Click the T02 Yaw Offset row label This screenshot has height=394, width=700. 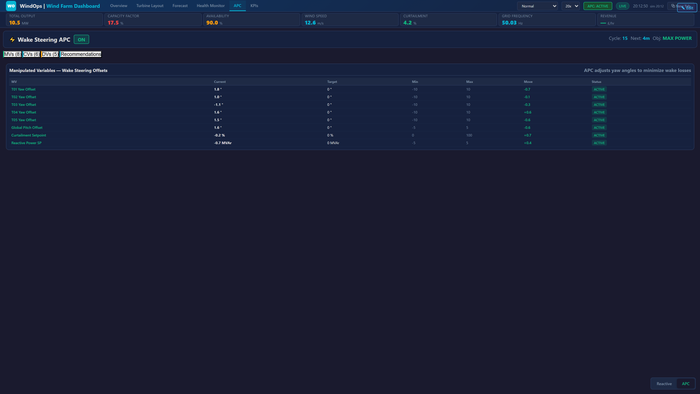[24, 97]
